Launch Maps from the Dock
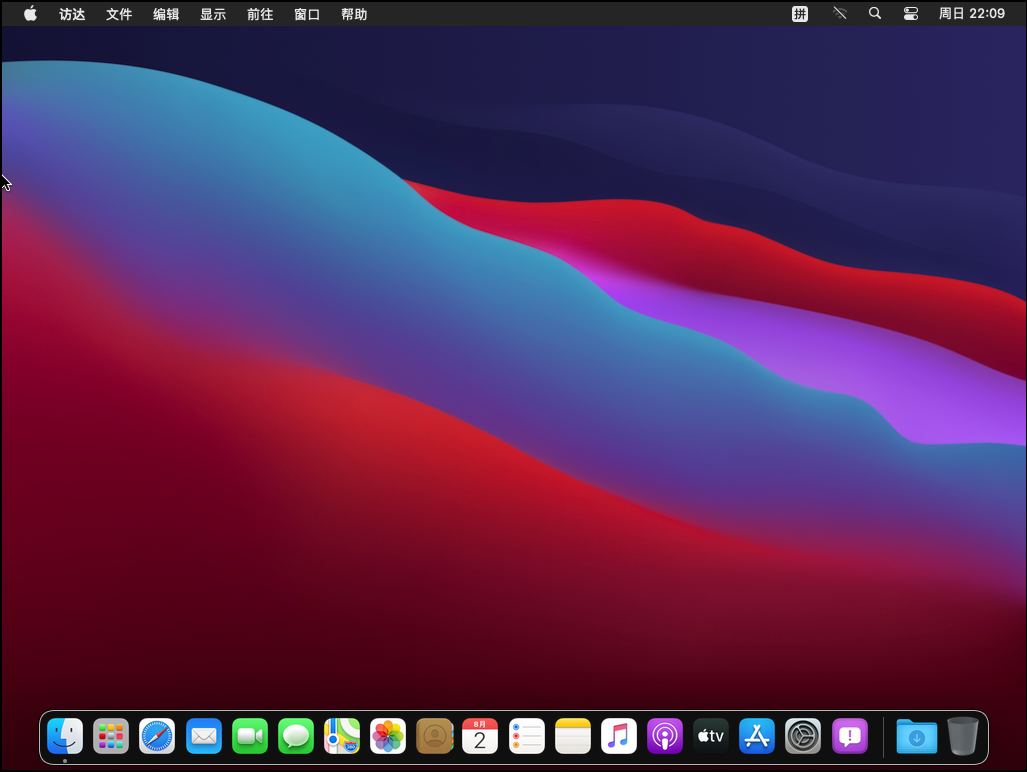Screen dimensions: 1027x772 point(342,736)
